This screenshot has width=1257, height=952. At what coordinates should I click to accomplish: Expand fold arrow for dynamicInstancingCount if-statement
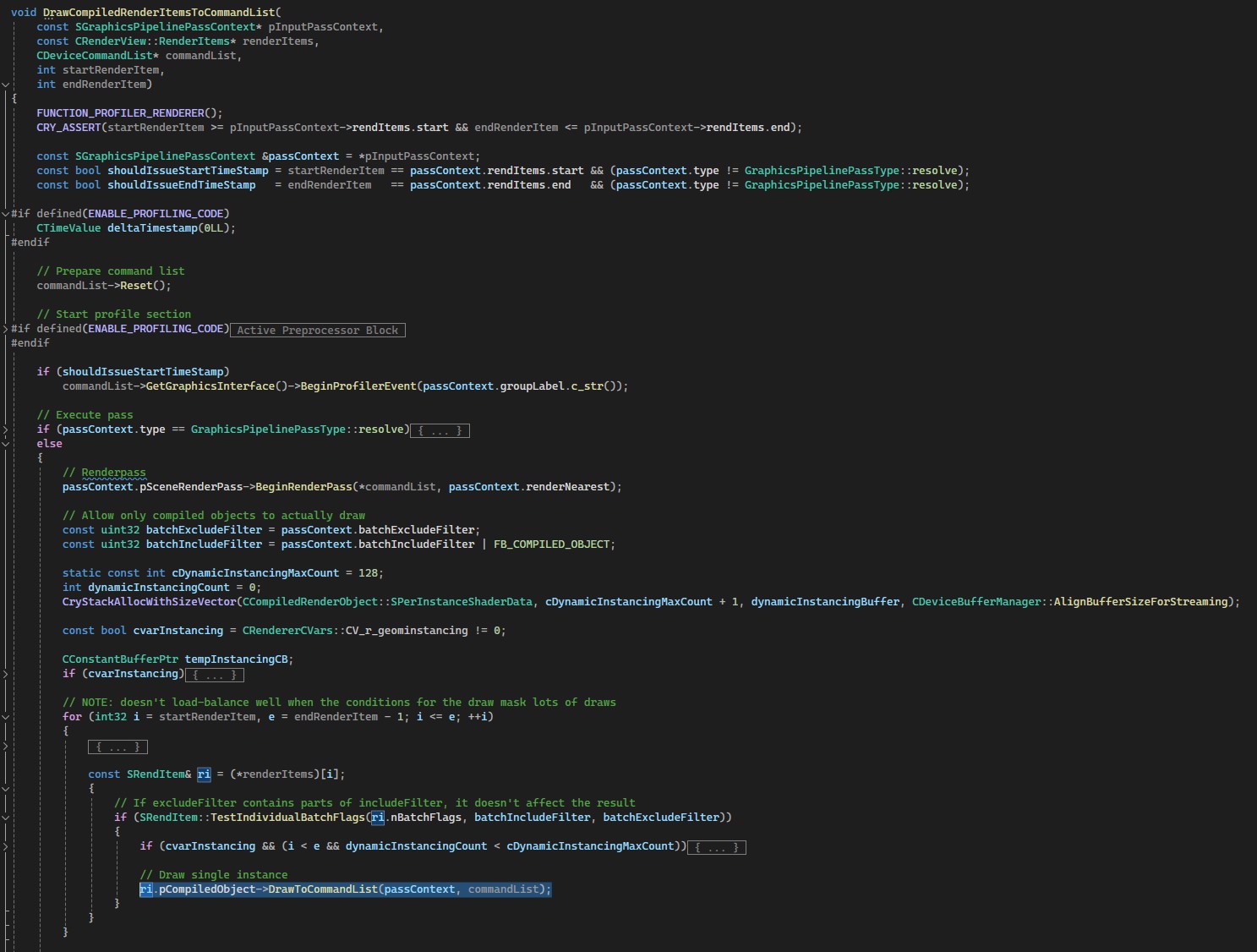click(x=6, y=846)
